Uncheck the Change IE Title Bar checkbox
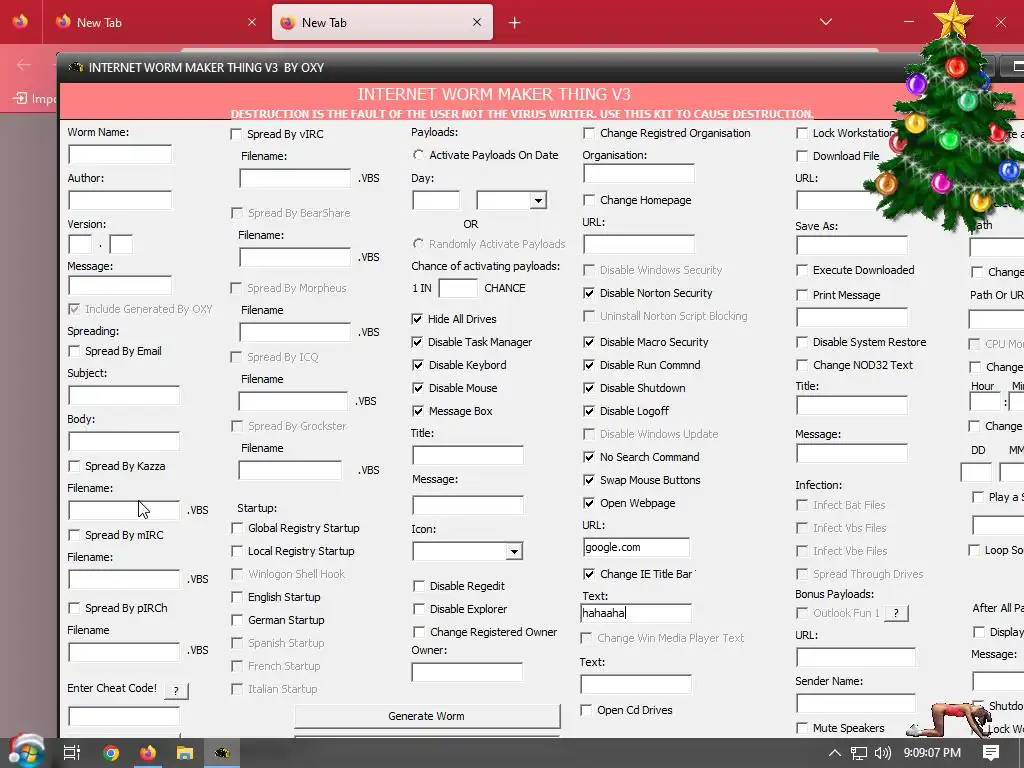 point(588,574)
